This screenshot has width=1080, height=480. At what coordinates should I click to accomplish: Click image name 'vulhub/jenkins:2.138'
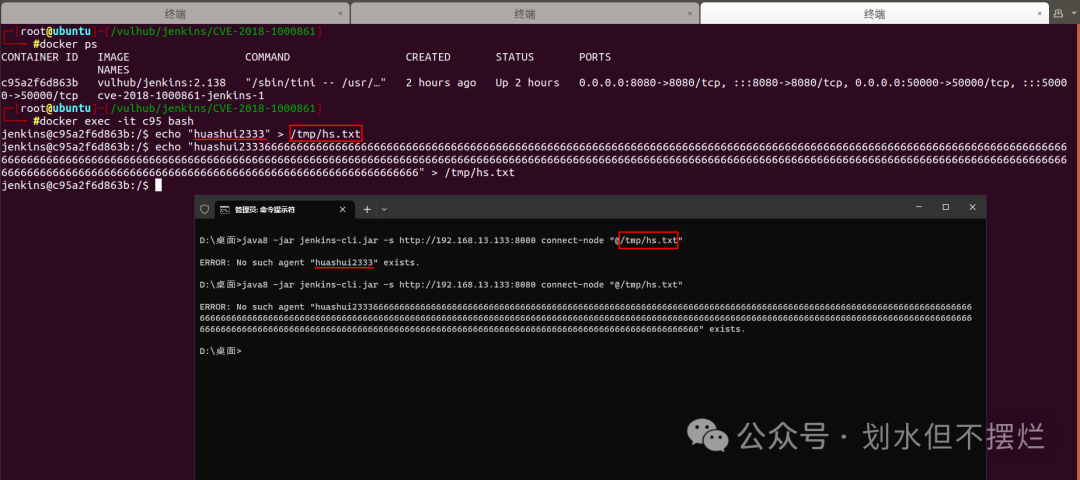pyautogui.click(x=161, y=83)
